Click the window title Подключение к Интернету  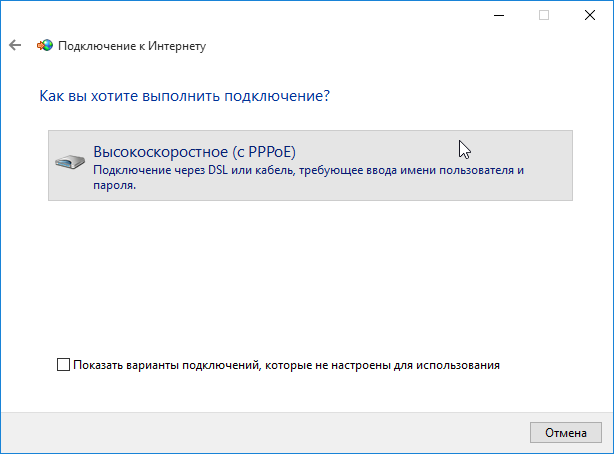click(x=132, y=46)
